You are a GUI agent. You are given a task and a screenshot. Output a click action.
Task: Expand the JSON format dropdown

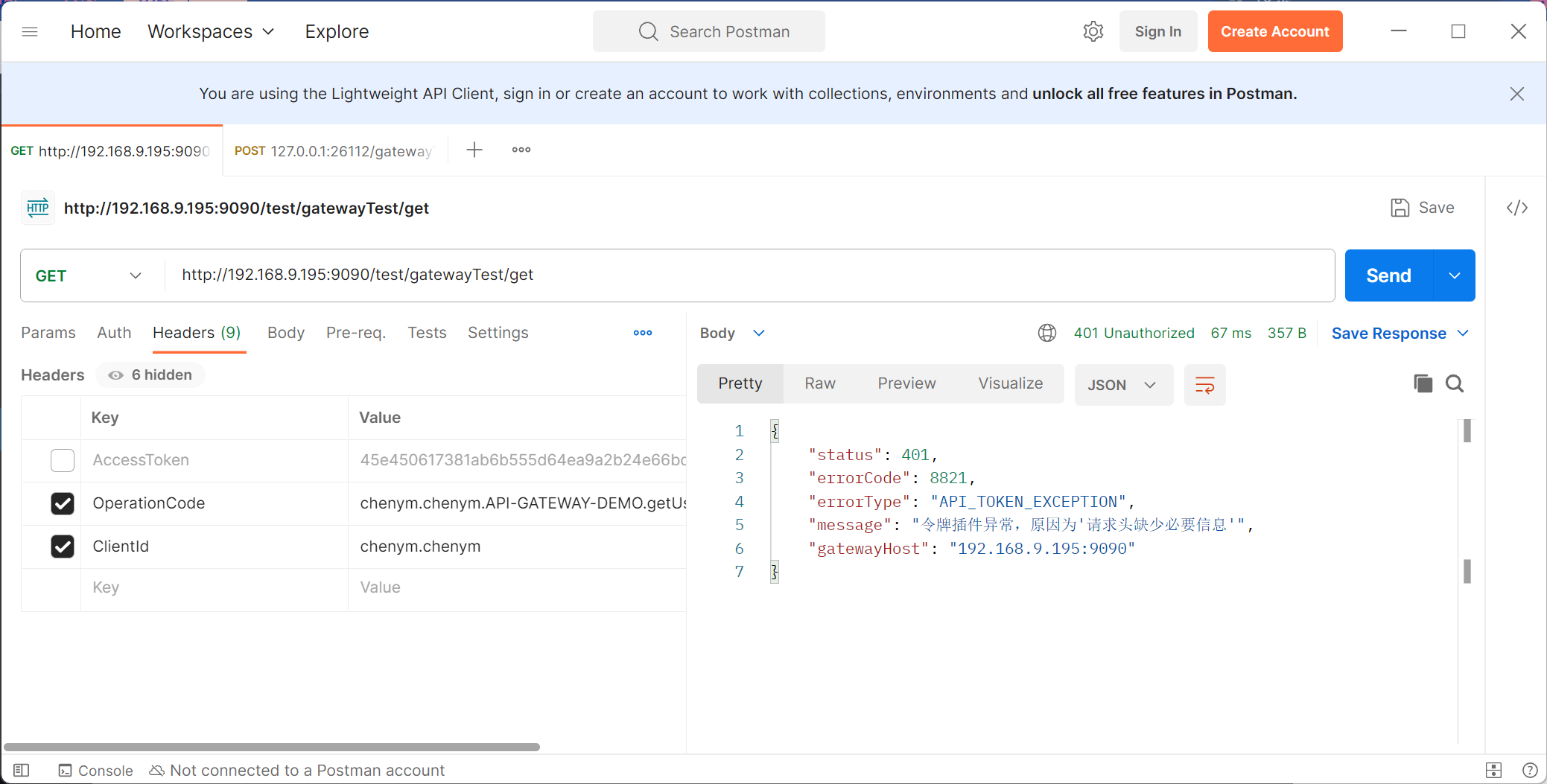(1123, 385)
